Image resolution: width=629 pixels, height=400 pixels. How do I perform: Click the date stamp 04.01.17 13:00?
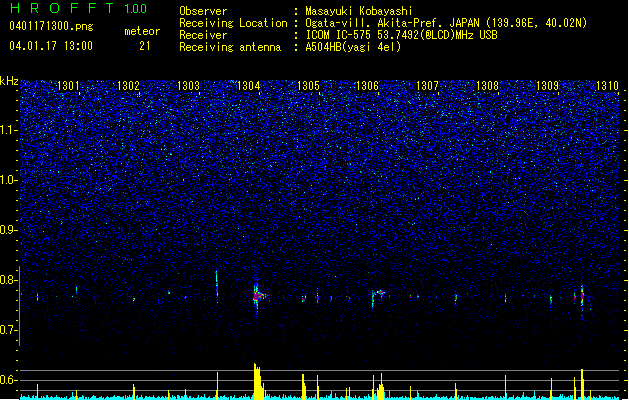(x=51, y=46)
